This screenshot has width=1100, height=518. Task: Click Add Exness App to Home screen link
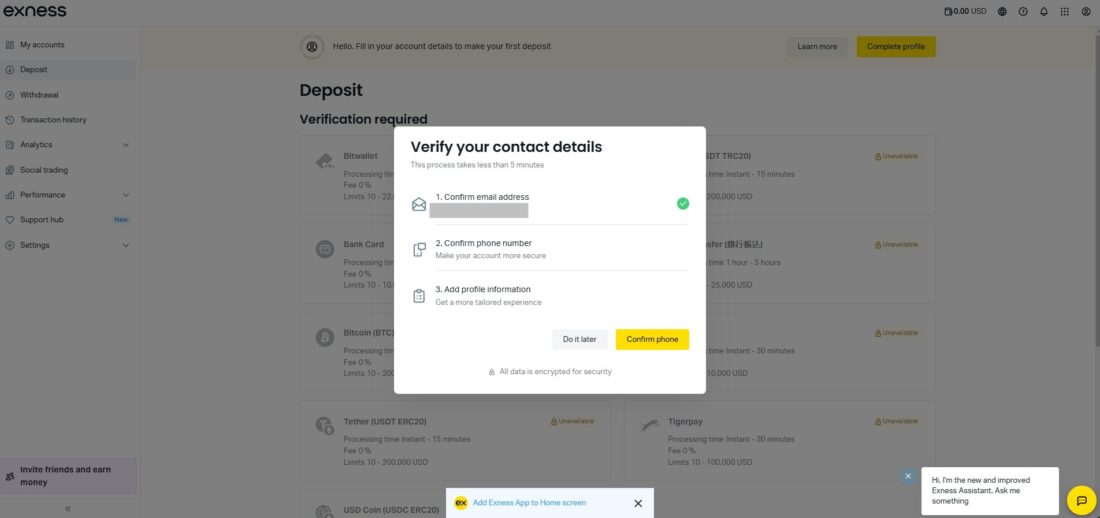pyautogui.click(x=529, y=503)
